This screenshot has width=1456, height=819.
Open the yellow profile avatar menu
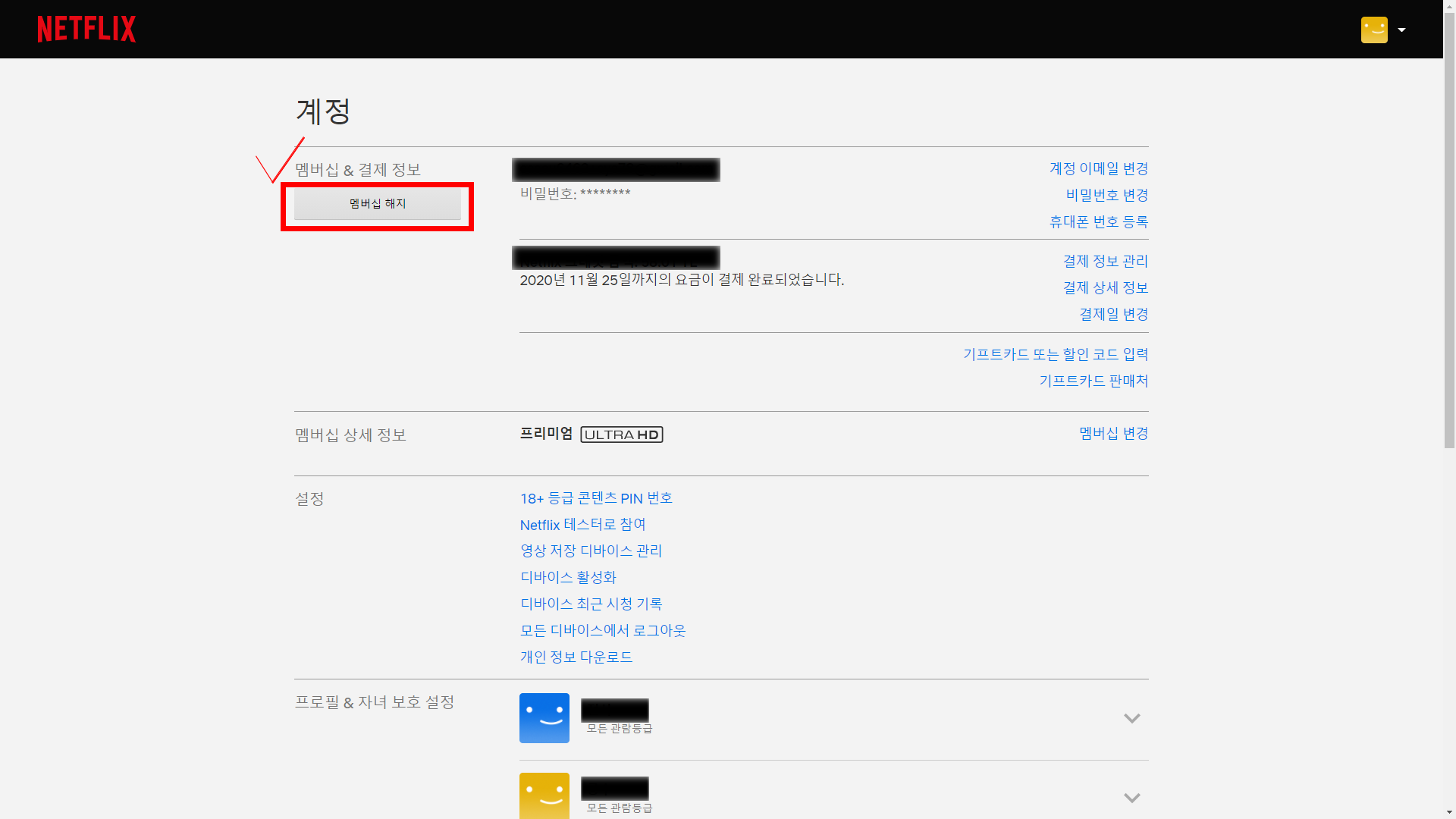[1374, 30]
